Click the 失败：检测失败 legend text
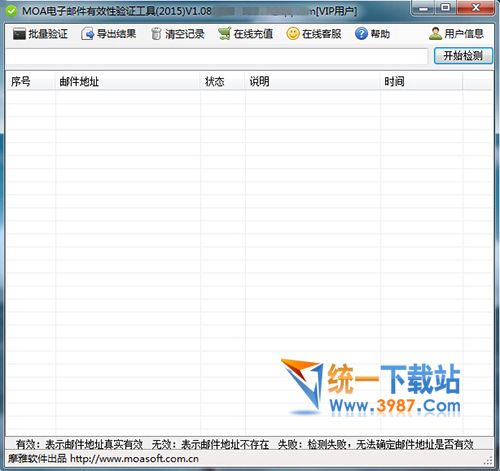The height and width of the screenshot is (471, 500). 314,444
